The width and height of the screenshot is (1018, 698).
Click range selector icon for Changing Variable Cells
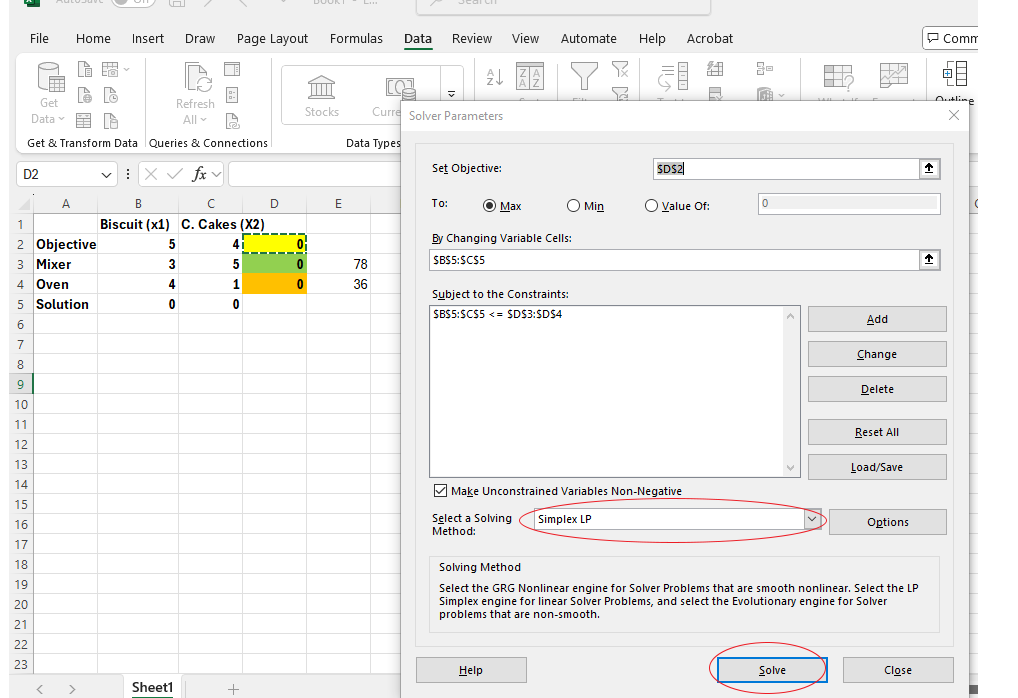click(929, 260)
